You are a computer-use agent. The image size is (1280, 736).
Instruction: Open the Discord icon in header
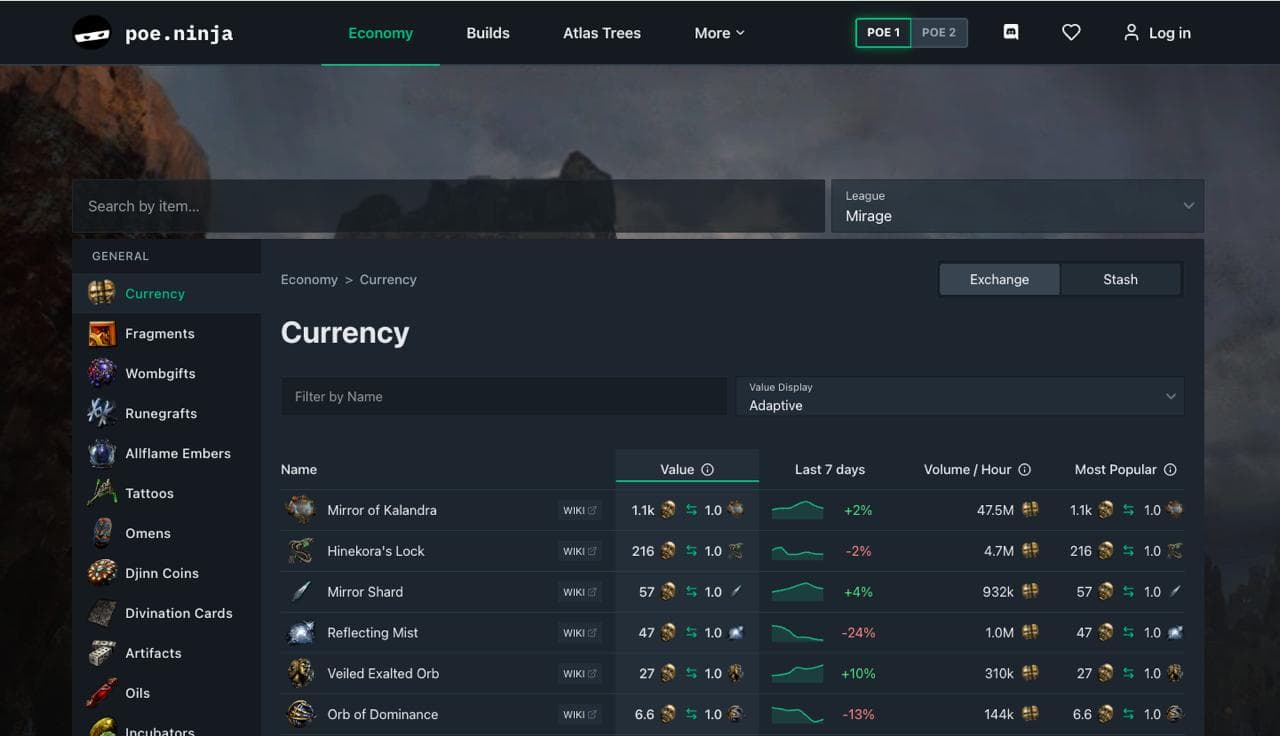coord(1011,33)
